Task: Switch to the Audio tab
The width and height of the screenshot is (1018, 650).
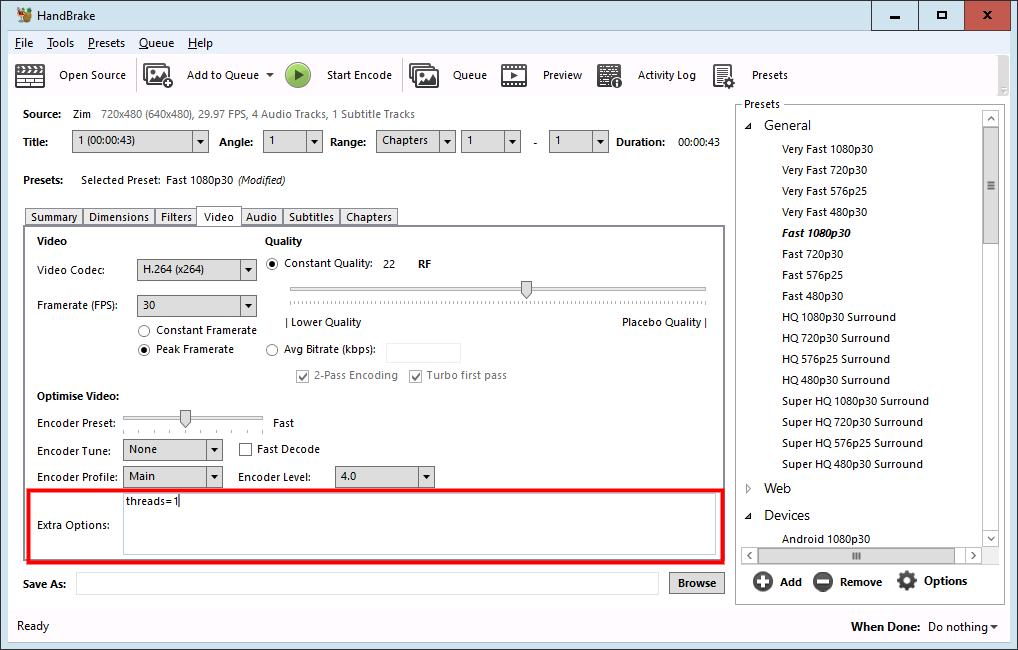Action: tap(261, 217)
